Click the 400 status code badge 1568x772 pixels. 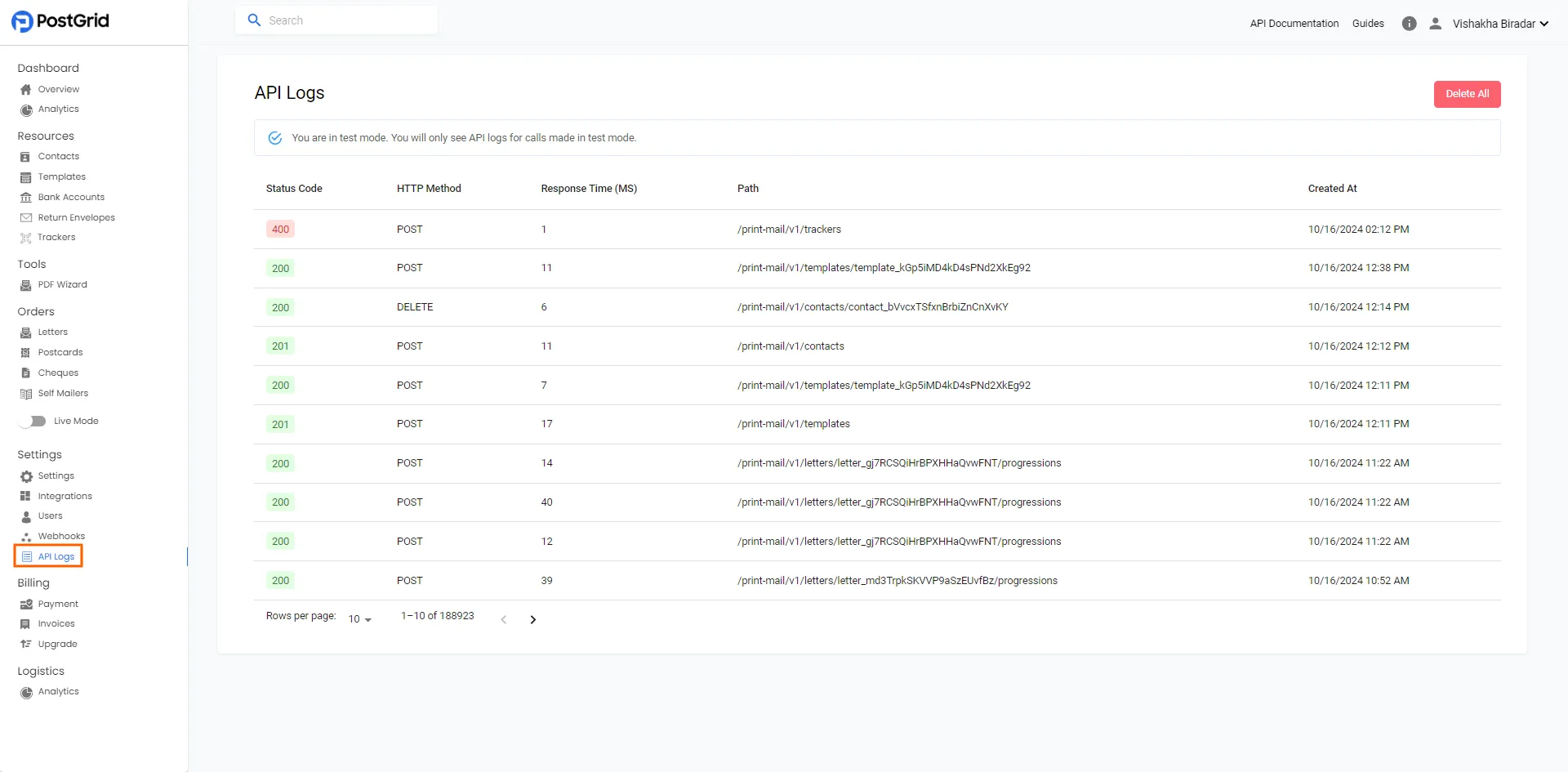point(280,230)
